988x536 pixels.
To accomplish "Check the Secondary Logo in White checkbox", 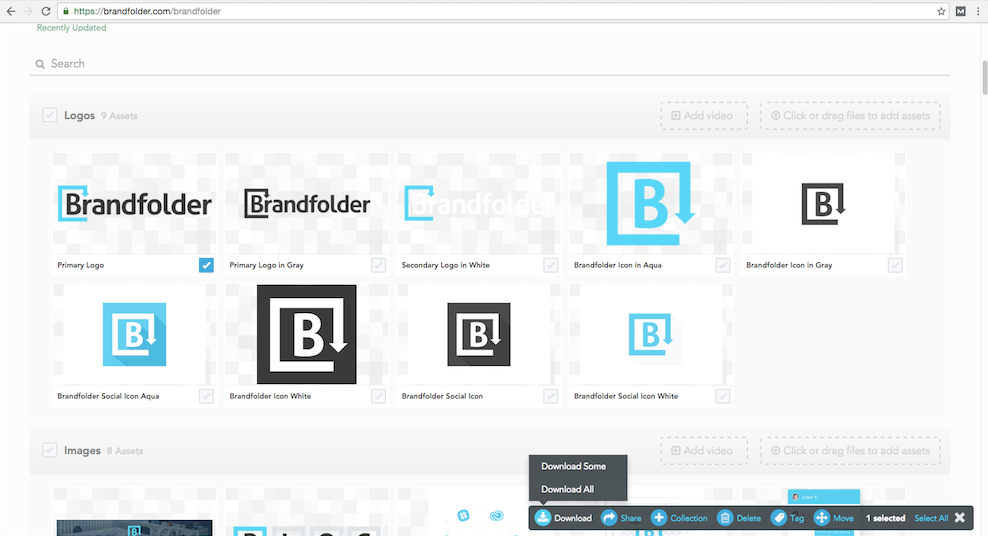I will point(551,265).
